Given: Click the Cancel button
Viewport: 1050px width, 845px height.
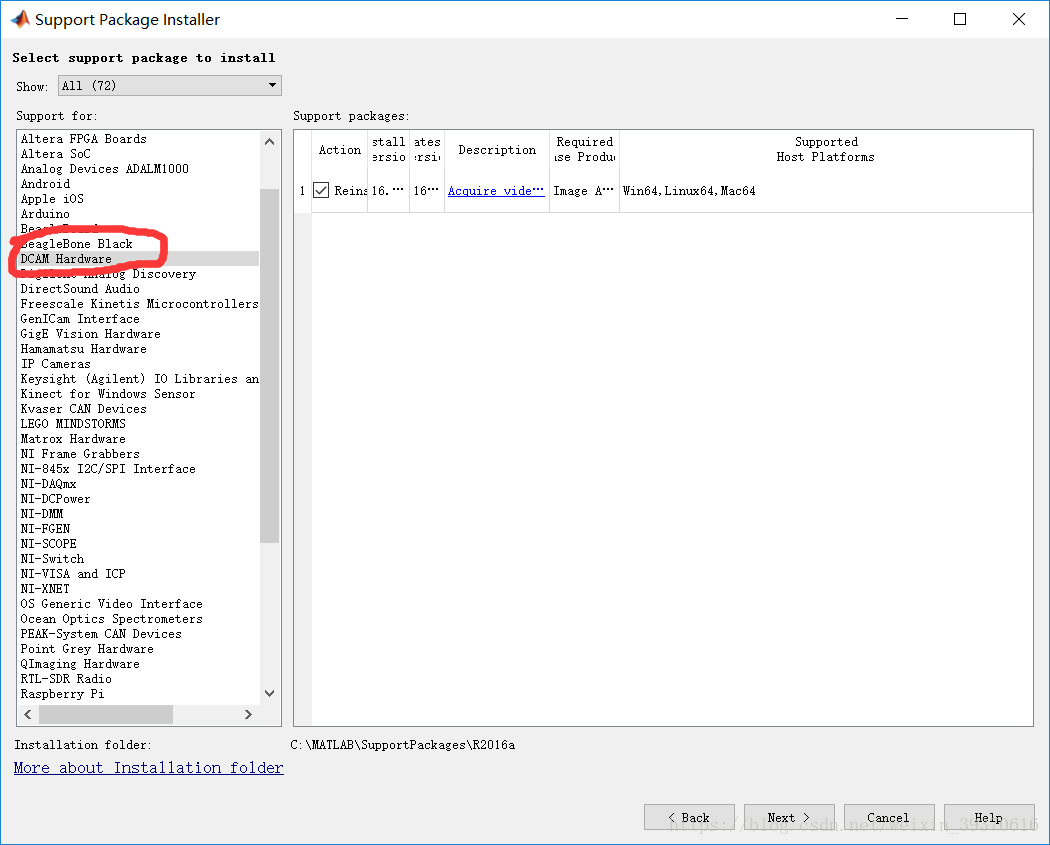Looking at the screenshot, I should click(x=889, y=817).
